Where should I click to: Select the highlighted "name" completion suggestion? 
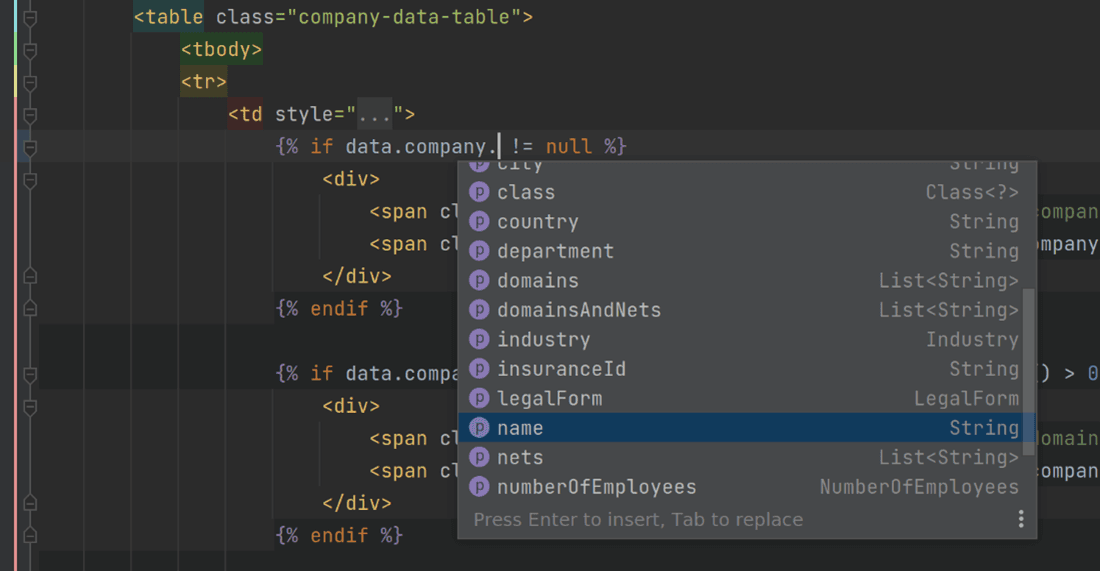pos(520,428)
